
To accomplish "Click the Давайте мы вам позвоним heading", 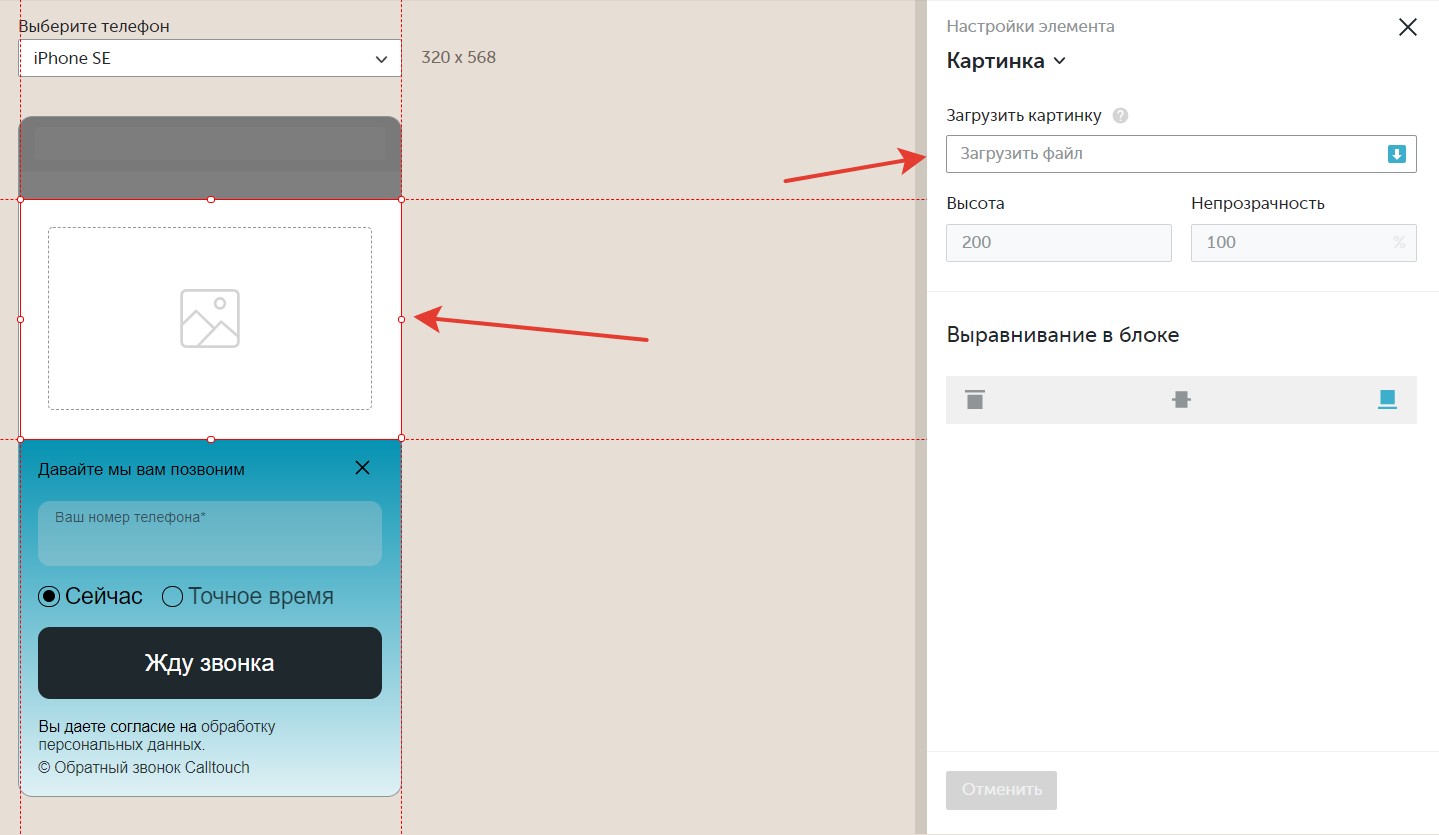I will pyautogui.click(x=141, y=469).
